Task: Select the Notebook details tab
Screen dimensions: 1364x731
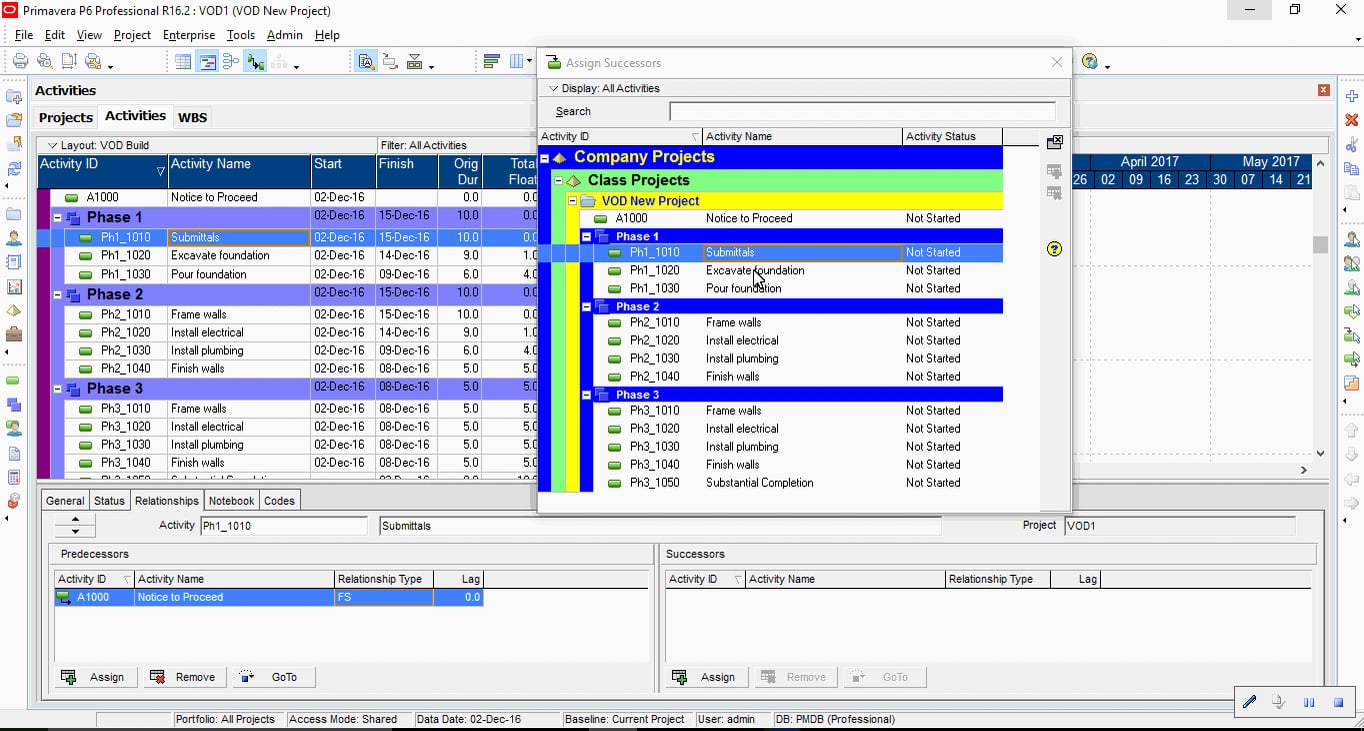Action: [x=232, y=501]
